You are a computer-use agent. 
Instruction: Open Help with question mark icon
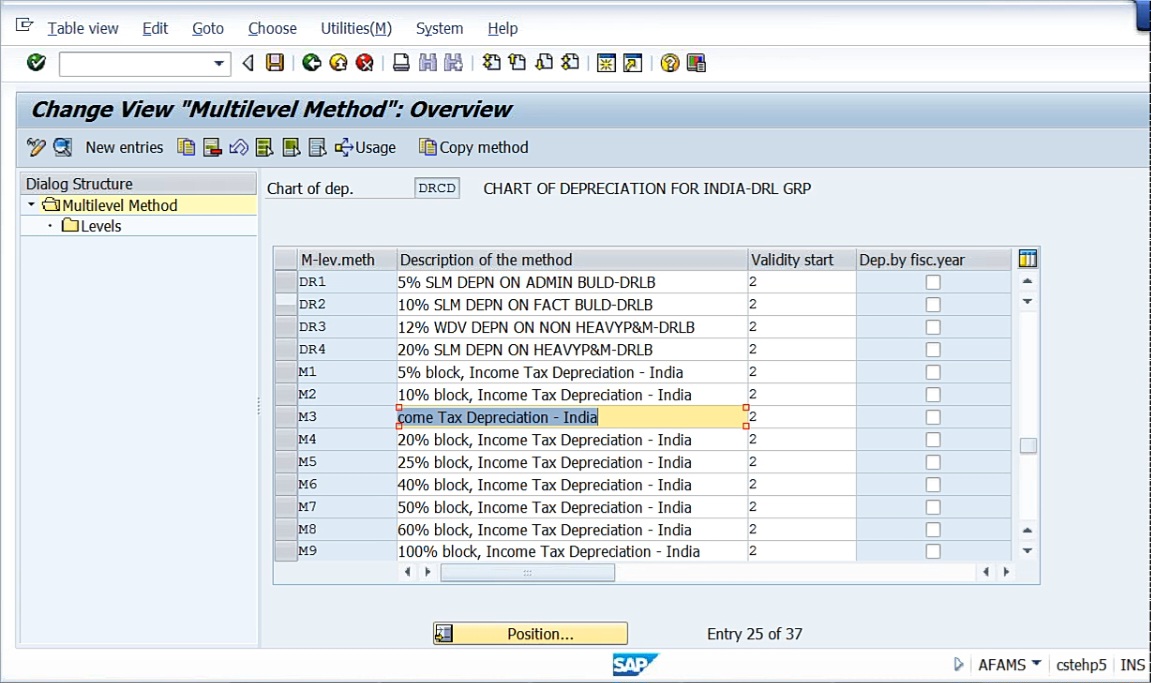669,63
